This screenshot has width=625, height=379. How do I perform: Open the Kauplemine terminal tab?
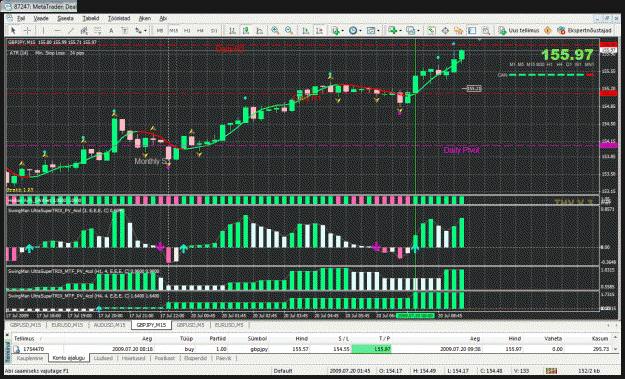click(30, 358)
